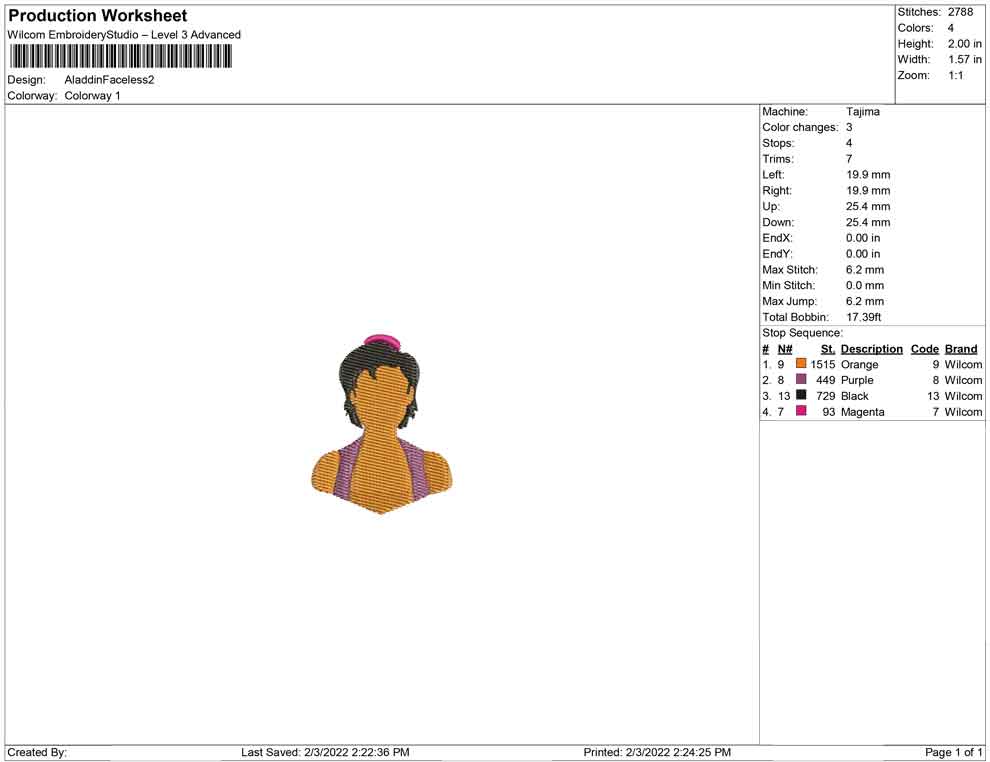Click the 'Purple' description in row 2

pyautogui.click(x=857, y=381)
